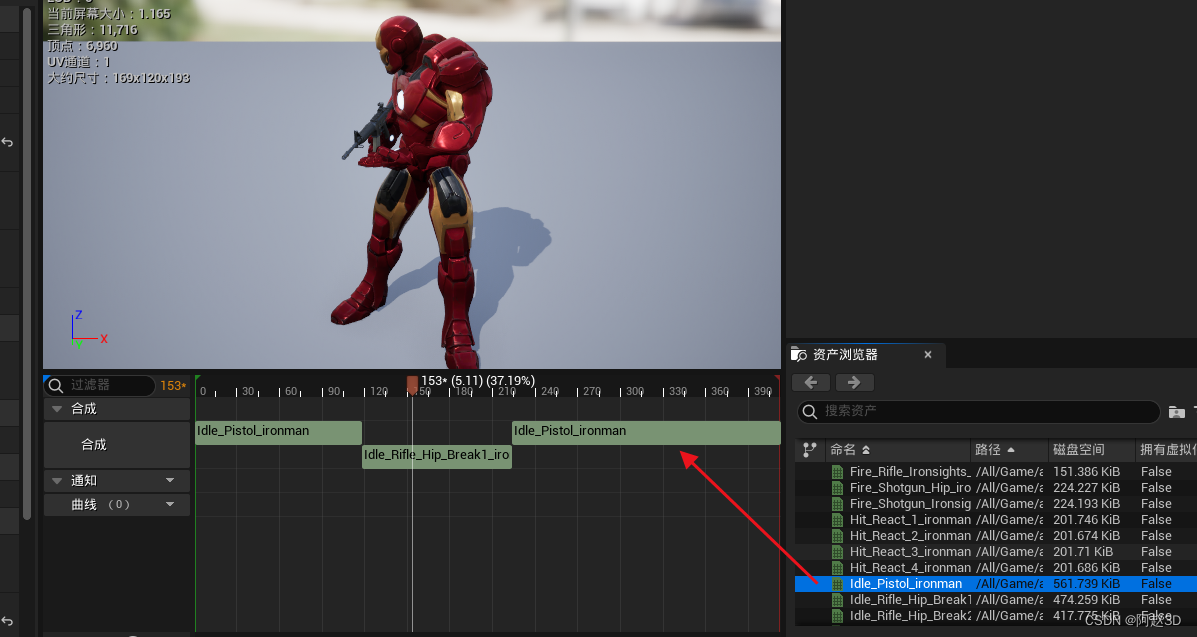This screenshot has height=637, width=1197.
Task: Click the 60 tick on timeline ruler
Action: click(x=292, y=391)
